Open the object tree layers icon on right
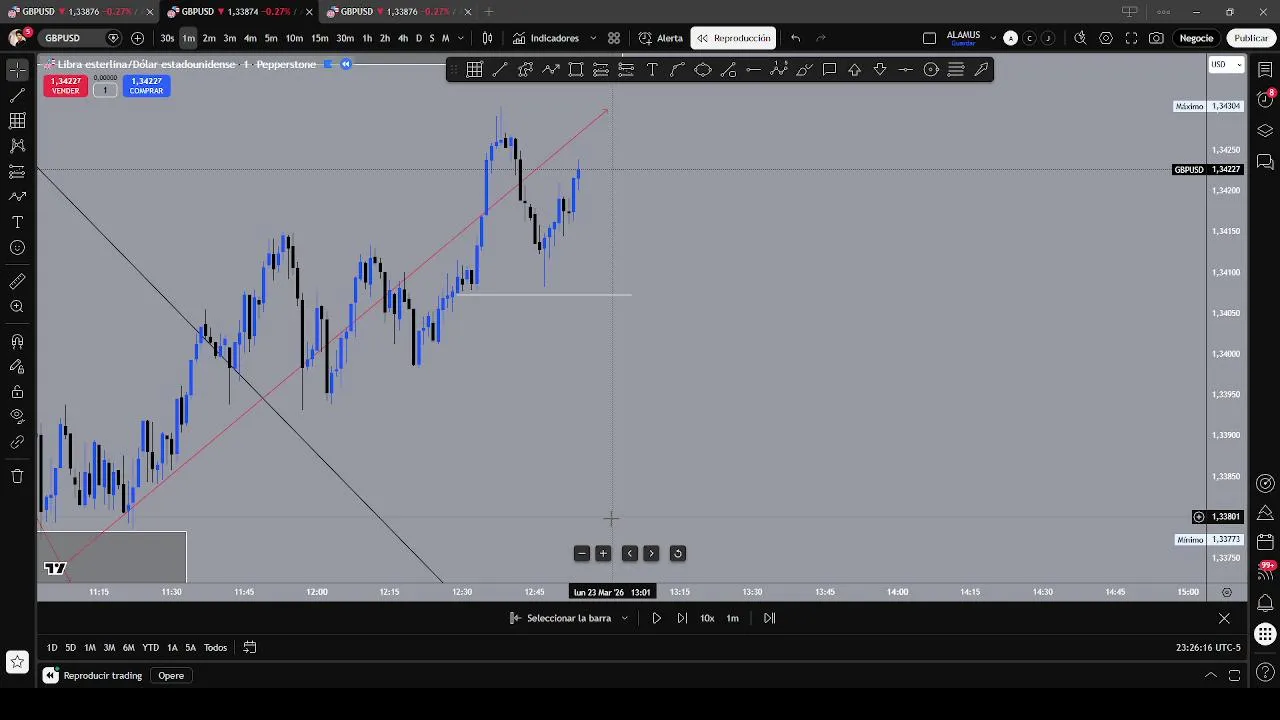Viewport: 1280px width, 720px height. [1265, 131]
